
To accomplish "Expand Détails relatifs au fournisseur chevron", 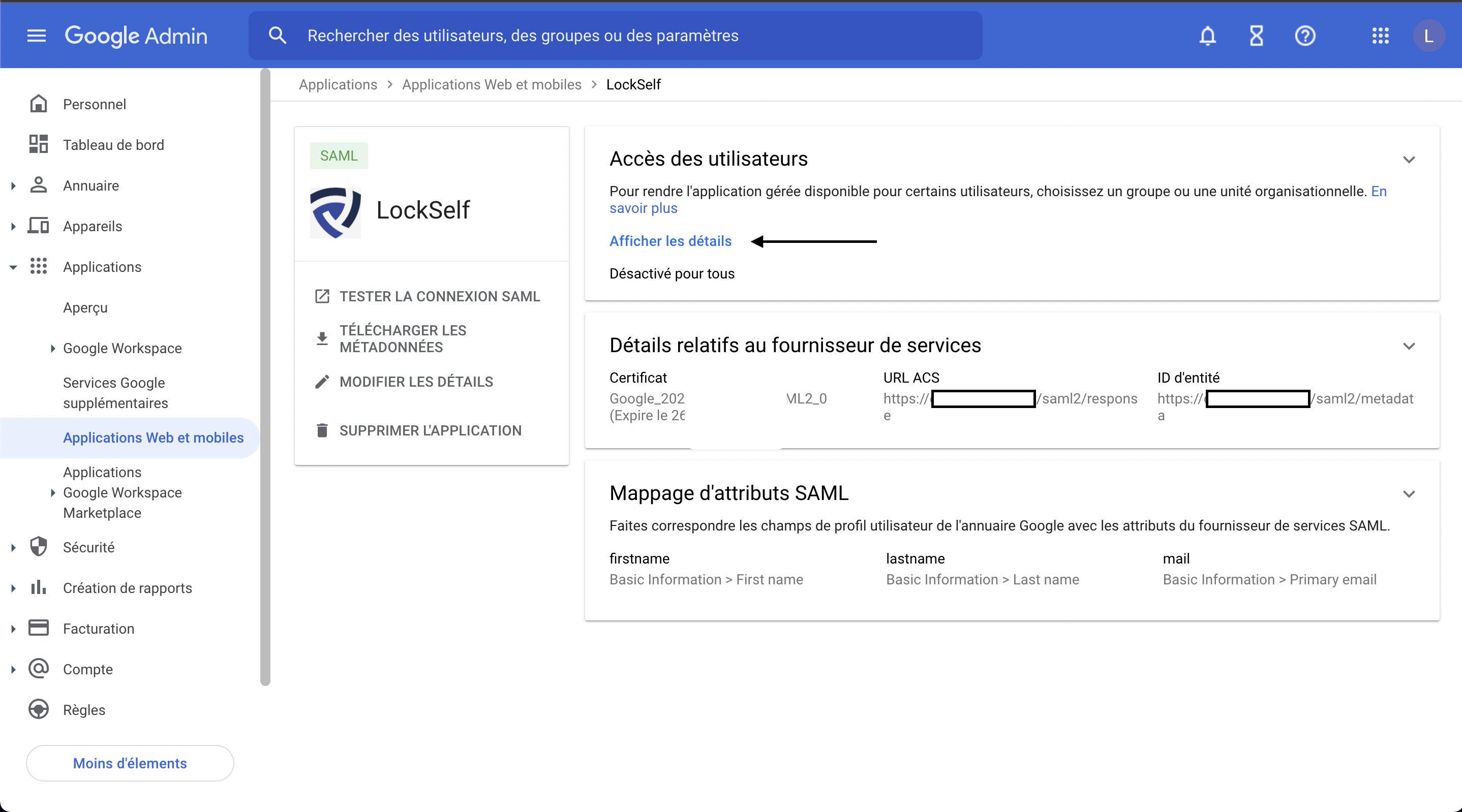I will [x=1409, y=346].
